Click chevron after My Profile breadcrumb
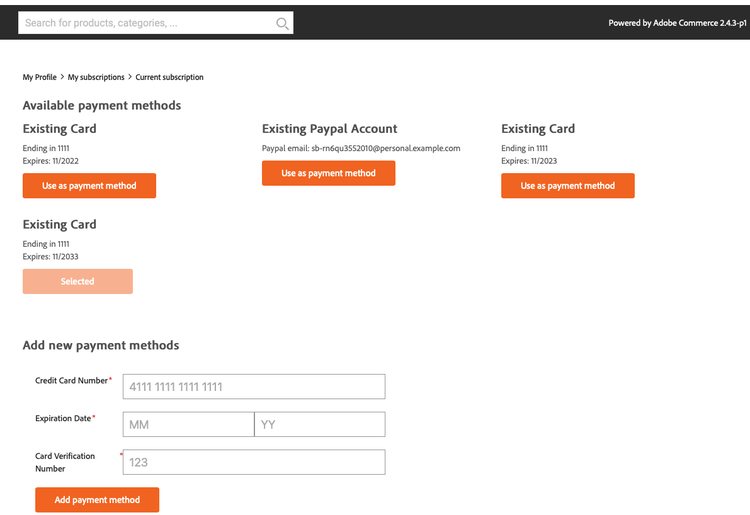 click(x=62, y=77)
